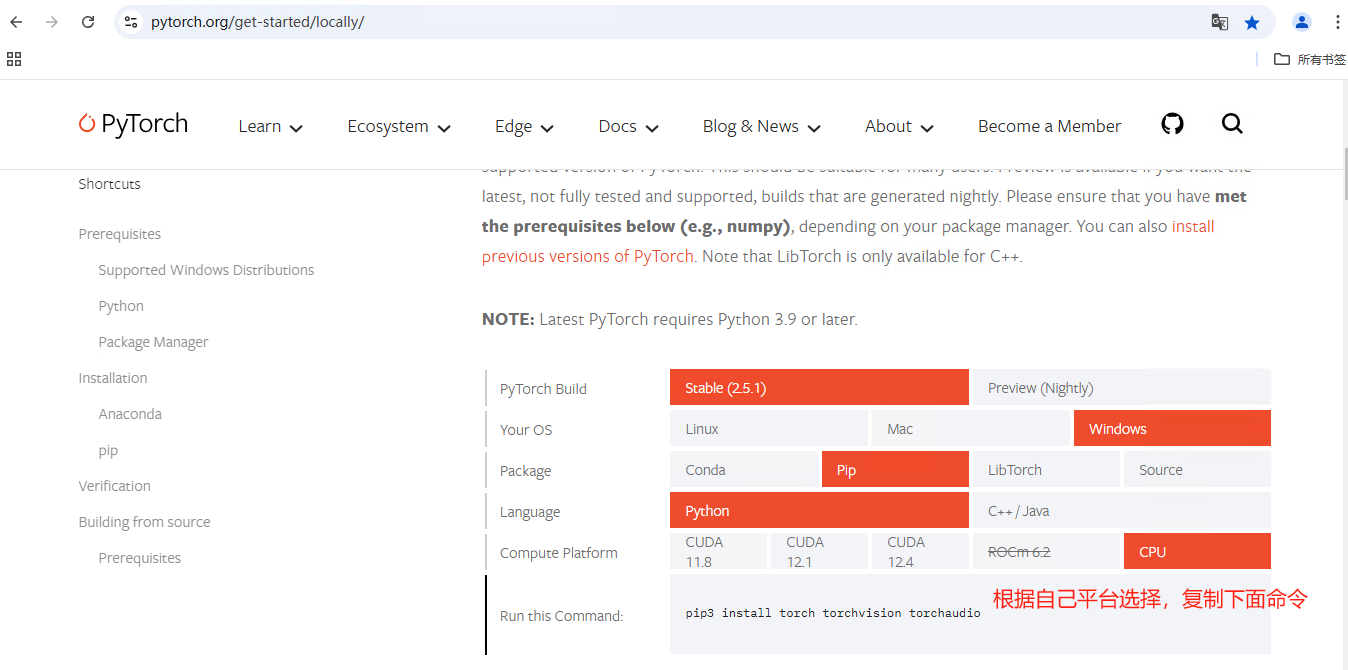Viewport: 1348px width, 670px height.
Task: Click the site search magnifier icon
Action: [1232, 124]
